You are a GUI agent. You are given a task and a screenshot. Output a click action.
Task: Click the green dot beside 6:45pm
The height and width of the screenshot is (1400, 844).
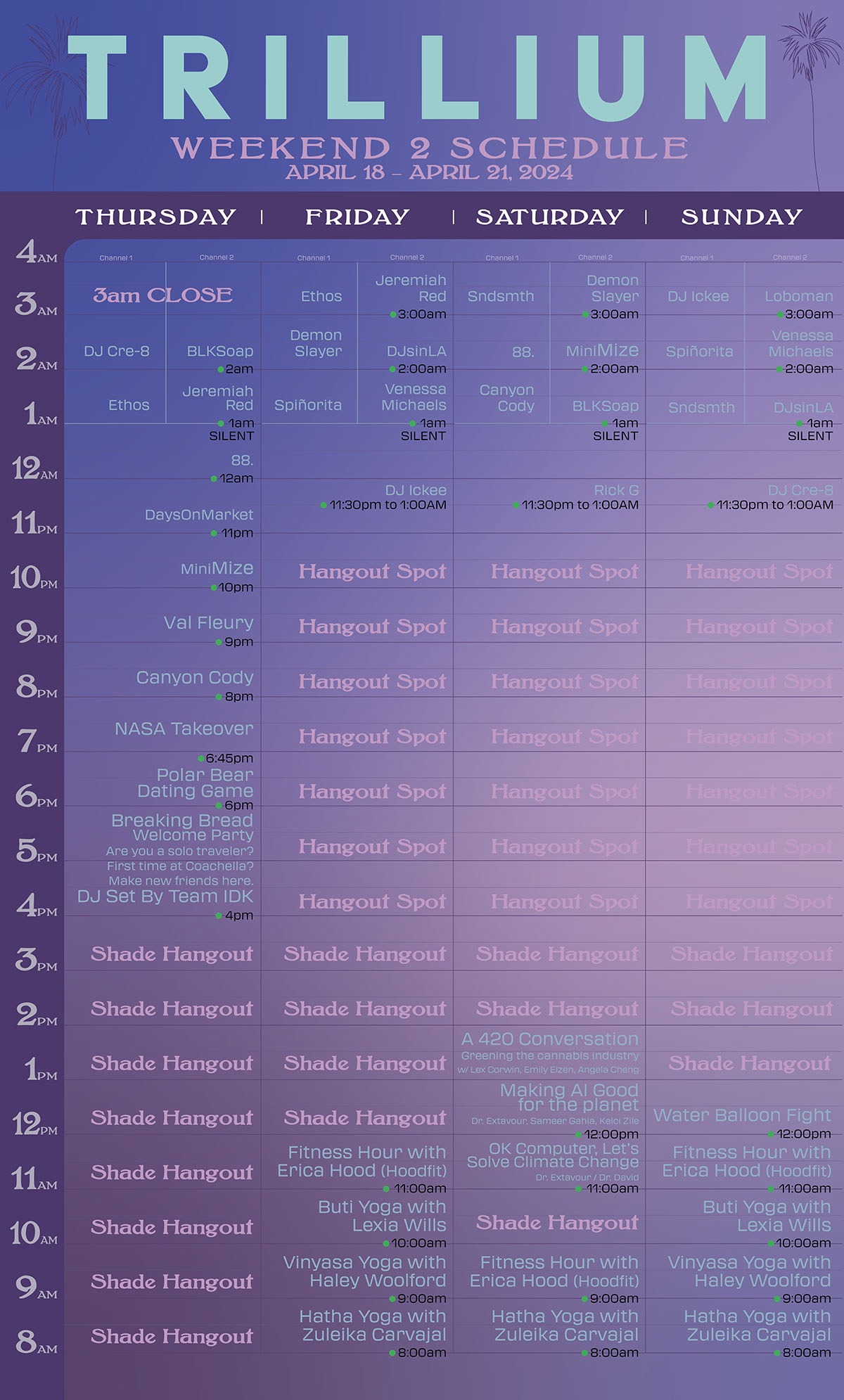pos(201,759)
